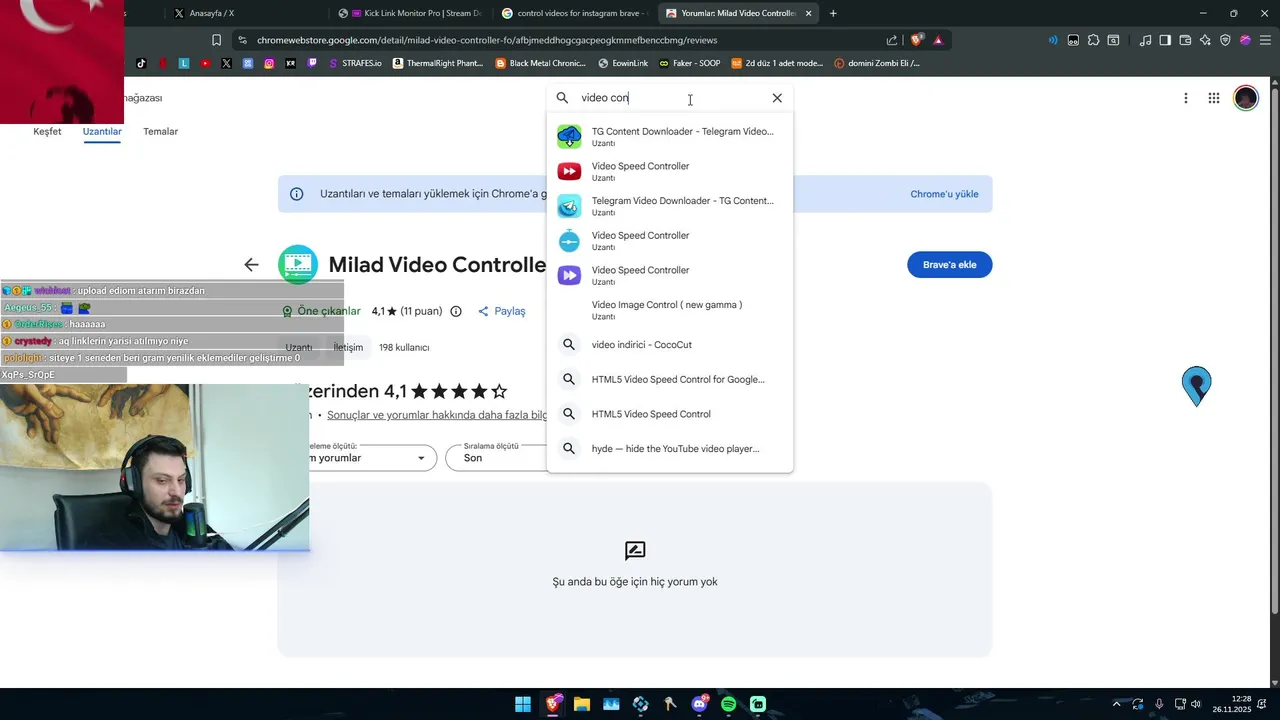Open the Extensions puzzle-piece icon
Image resolution: width=1280 pixels, height=720 pixels.
1093,40
